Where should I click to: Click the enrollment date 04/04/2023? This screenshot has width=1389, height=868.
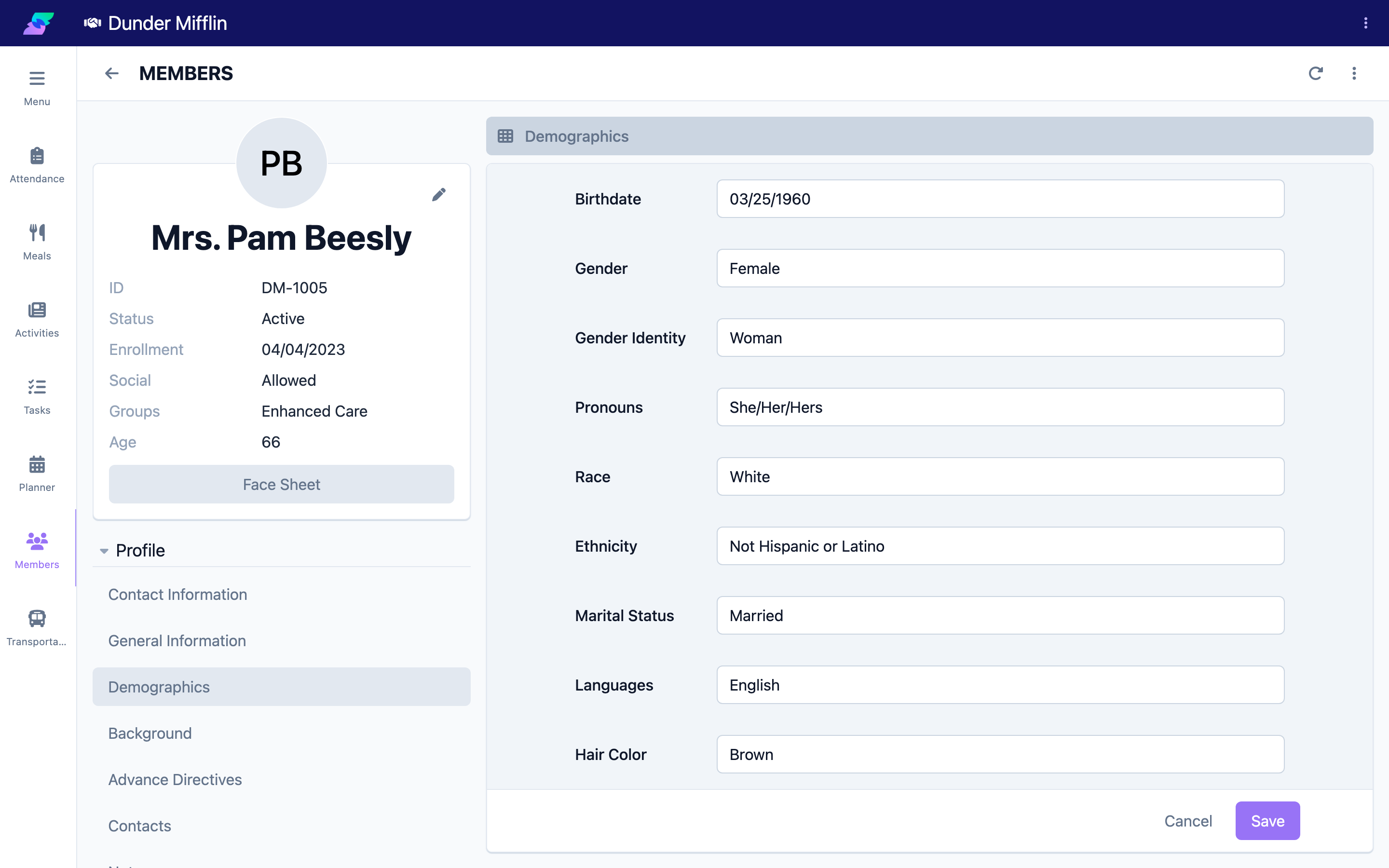[303, 350]
